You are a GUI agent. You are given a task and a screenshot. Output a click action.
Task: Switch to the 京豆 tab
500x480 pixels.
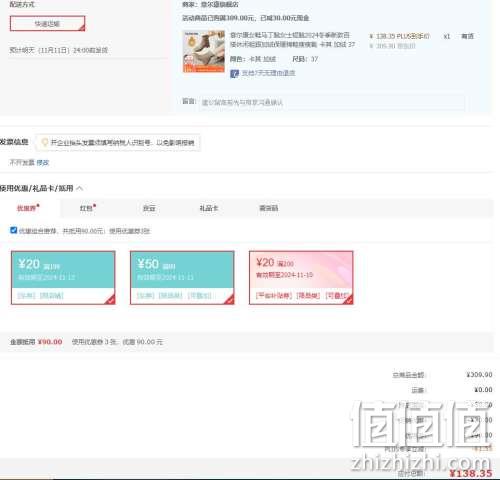click(x=149, y=208)
